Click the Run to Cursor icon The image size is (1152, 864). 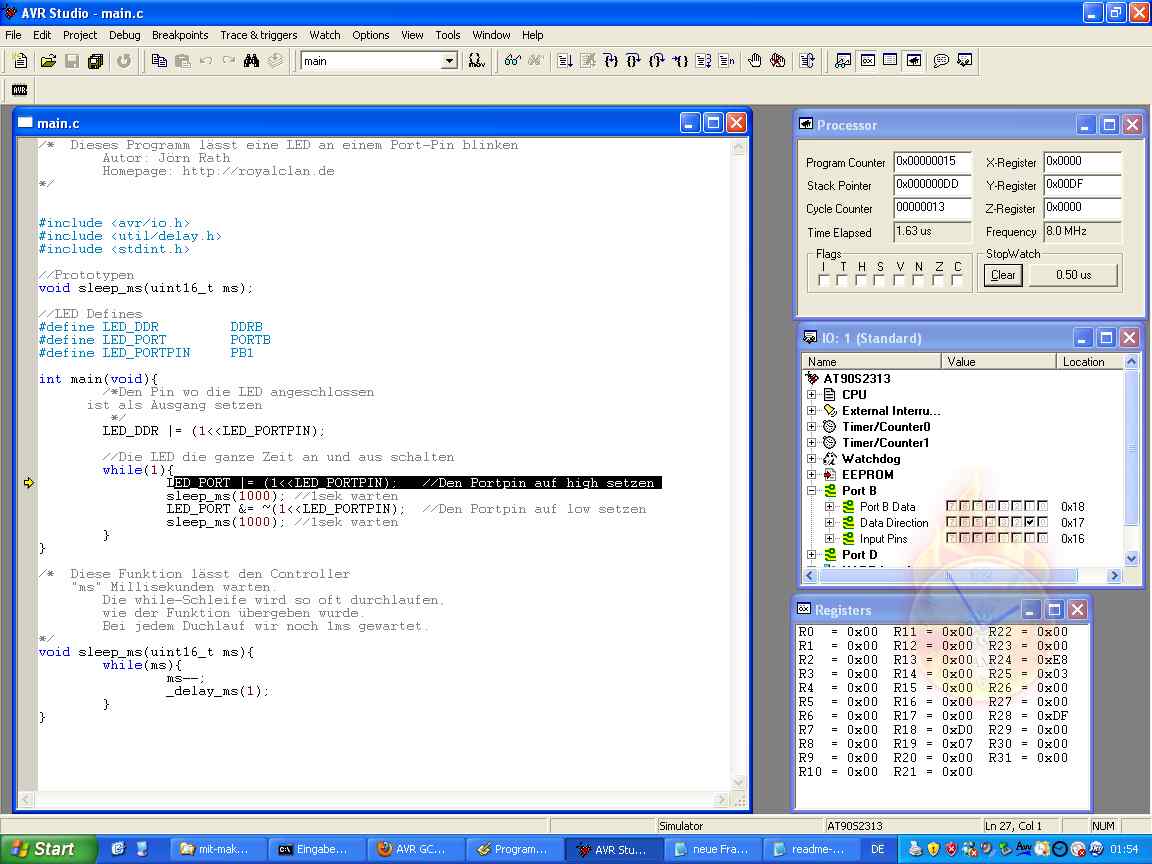tap(680, 61)
